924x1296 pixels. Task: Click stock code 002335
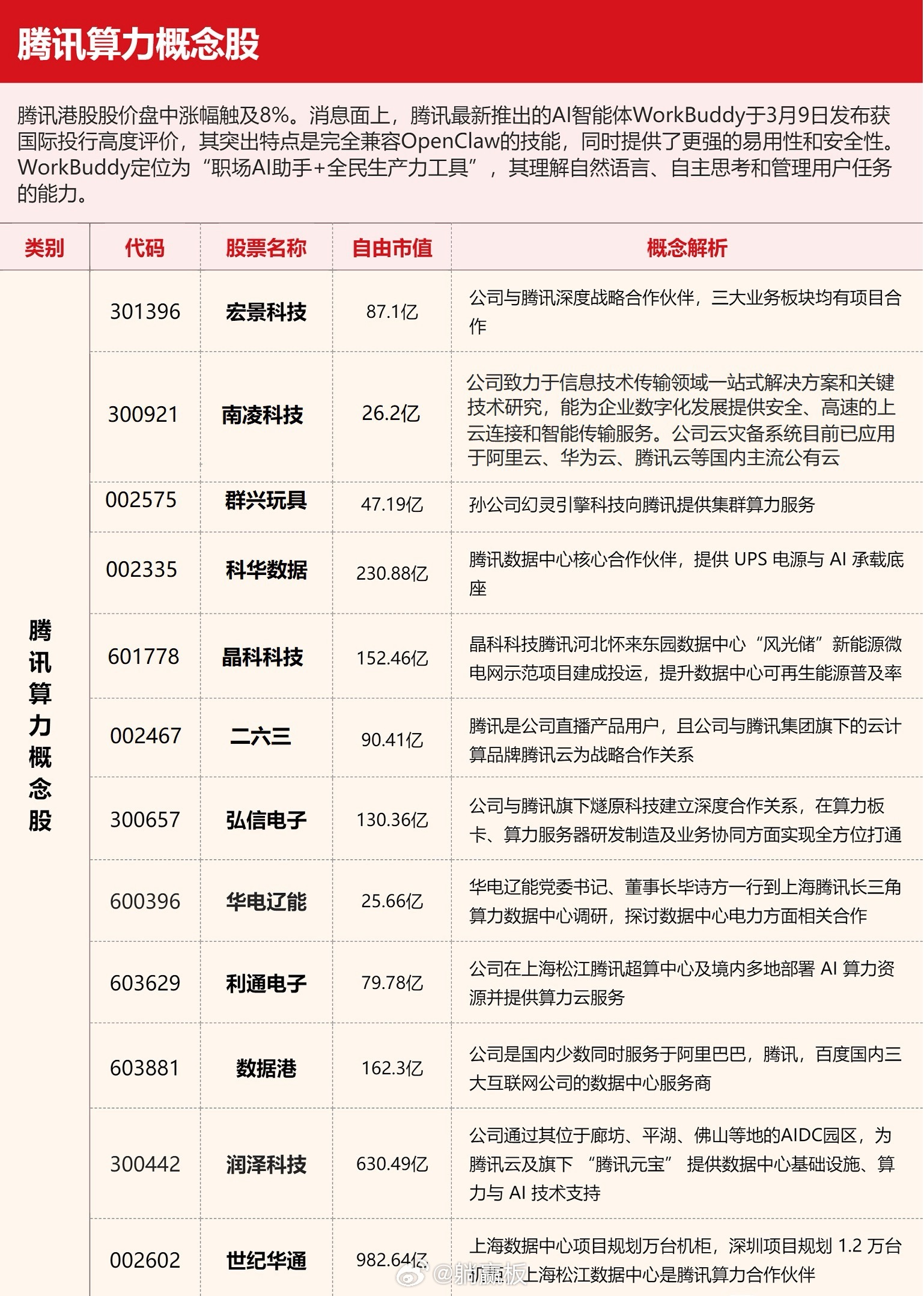click(x=142, y=569)
